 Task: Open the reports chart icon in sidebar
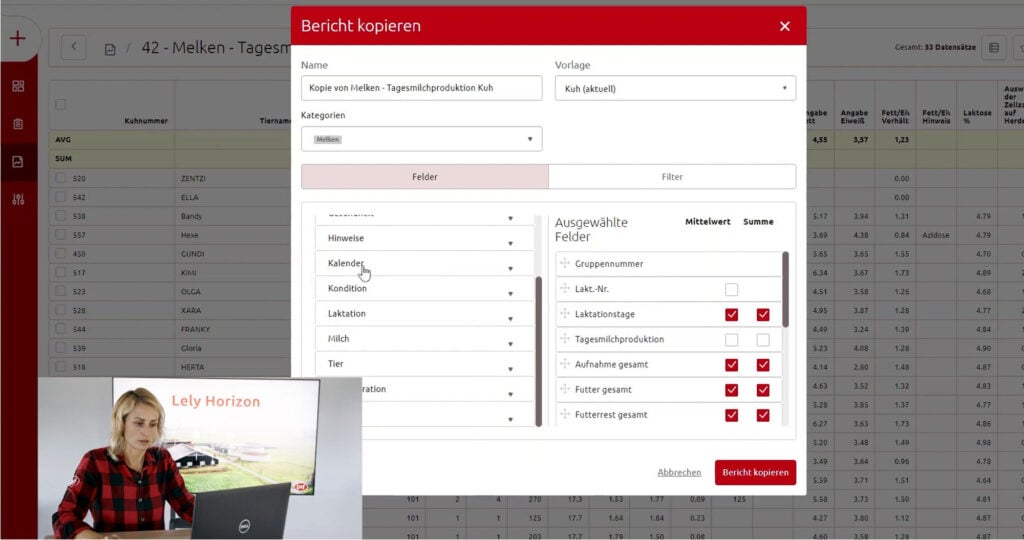point(18,161)
